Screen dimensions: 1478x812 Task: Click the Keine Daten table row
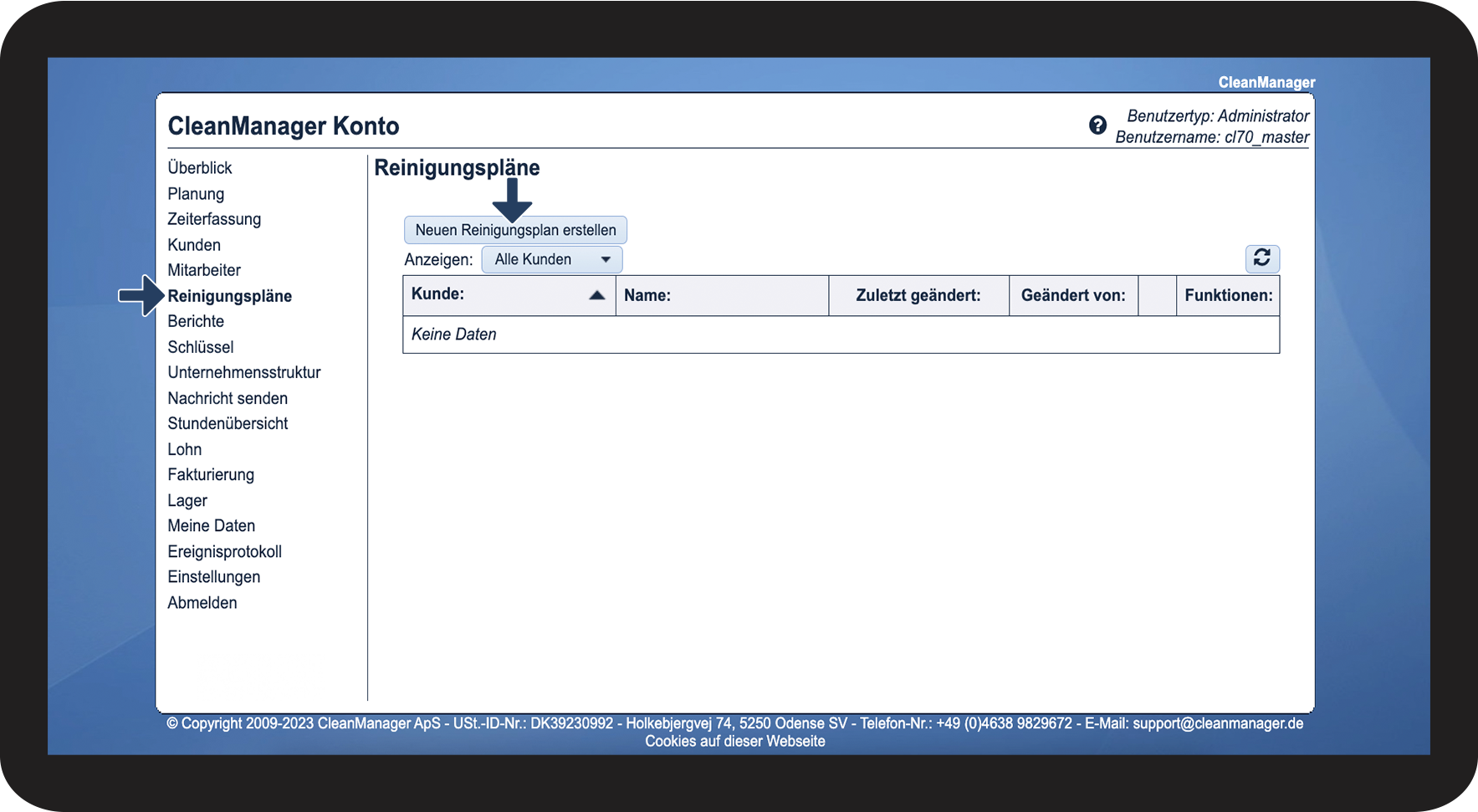(x=841, y=335)
